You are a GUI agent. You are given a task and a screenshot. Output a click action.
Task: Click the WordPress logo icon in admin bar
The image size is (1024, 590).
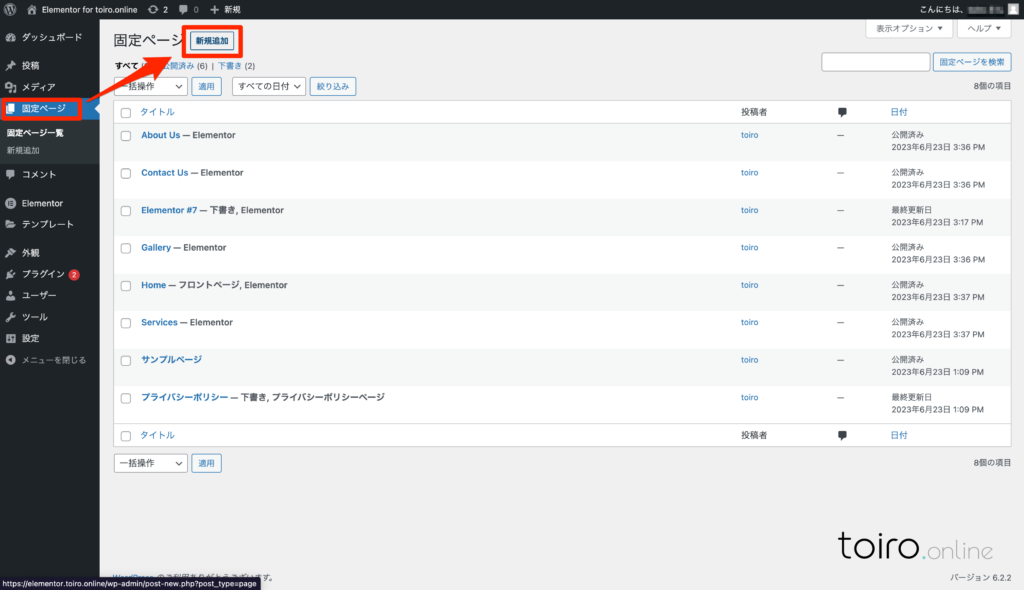pos(10,9)
